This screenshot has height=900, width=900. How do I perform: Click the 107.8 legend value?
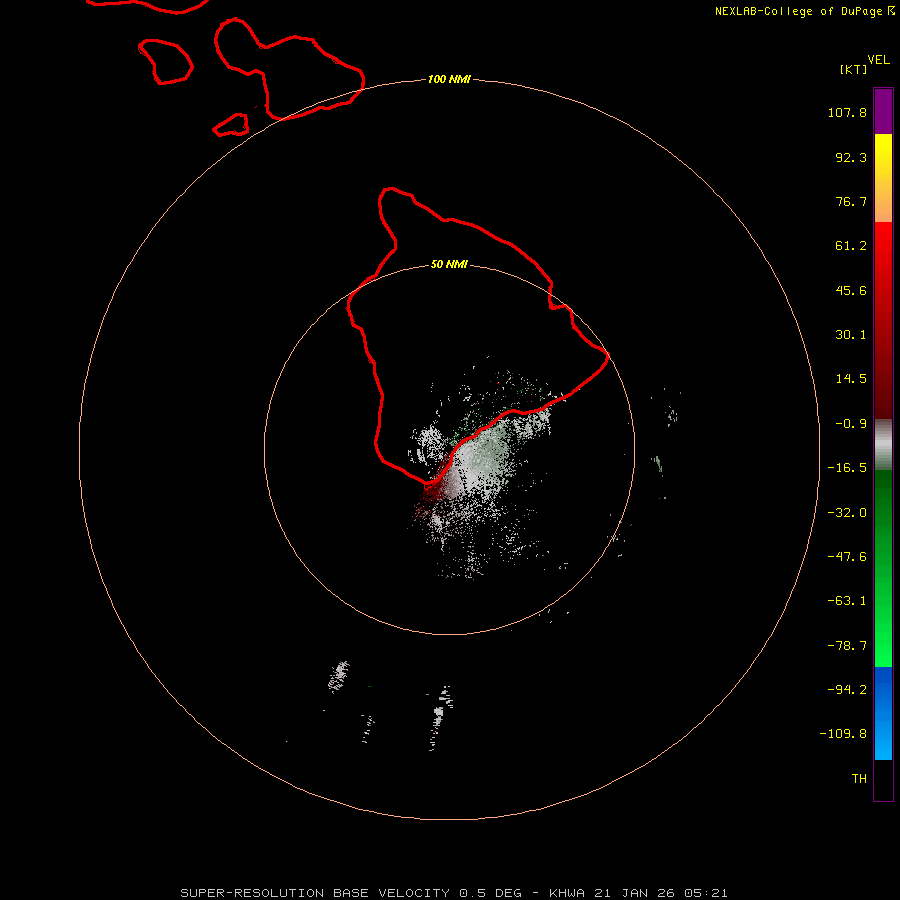coord(847,112)
